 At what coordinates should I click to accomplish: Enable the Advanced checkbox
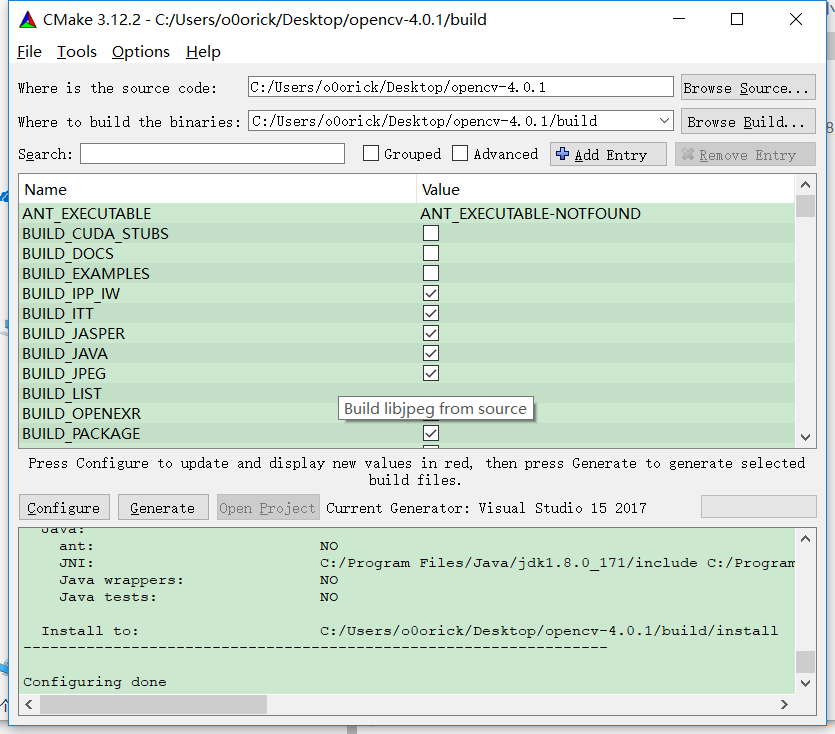point(460,153)
